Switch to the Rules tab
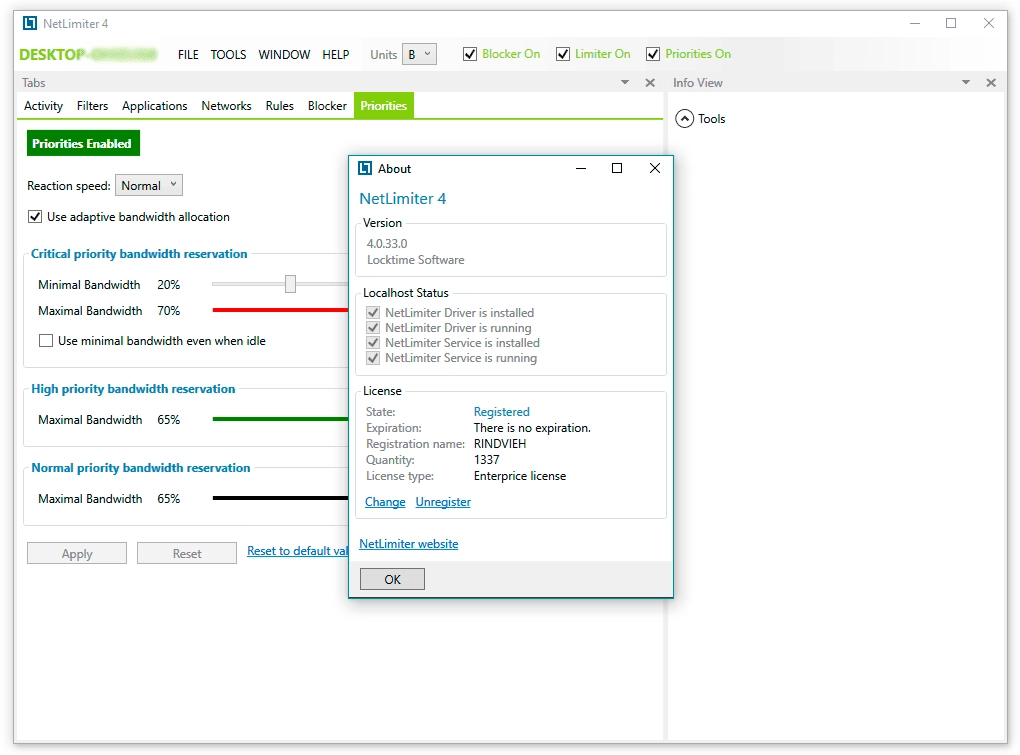The width and height of the screenshot is (1020, 755). (280, 105)
